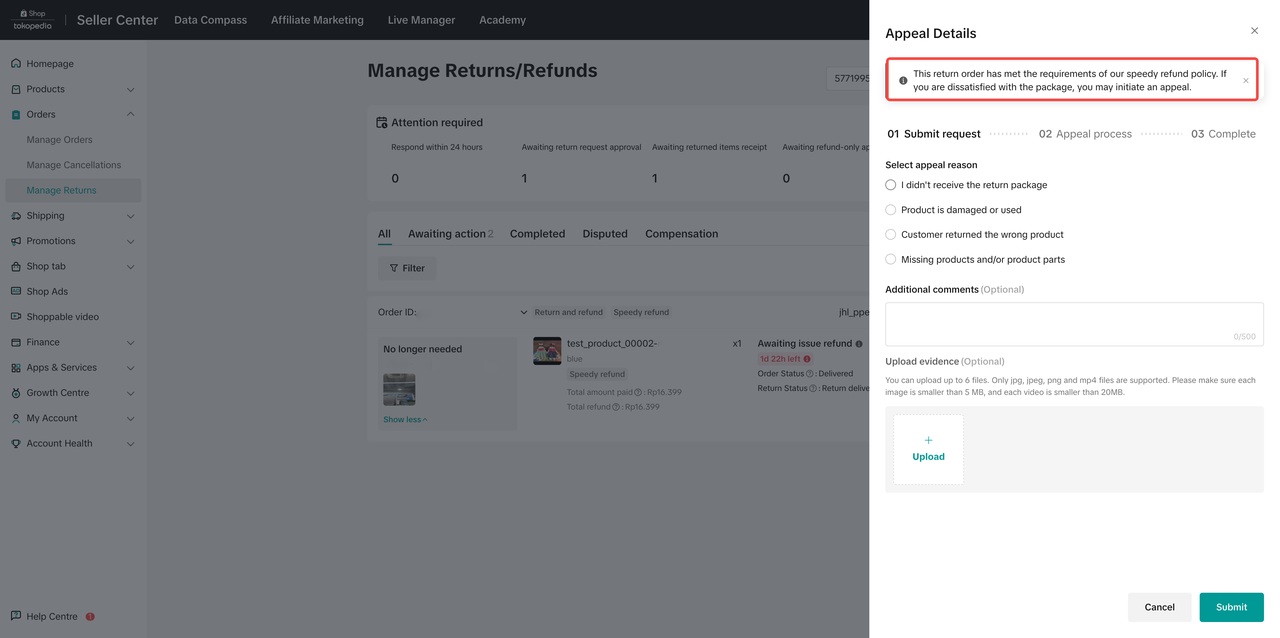
Task: Click the Shop Ads icon in sidebar
Action: click(x=16, y=292)
